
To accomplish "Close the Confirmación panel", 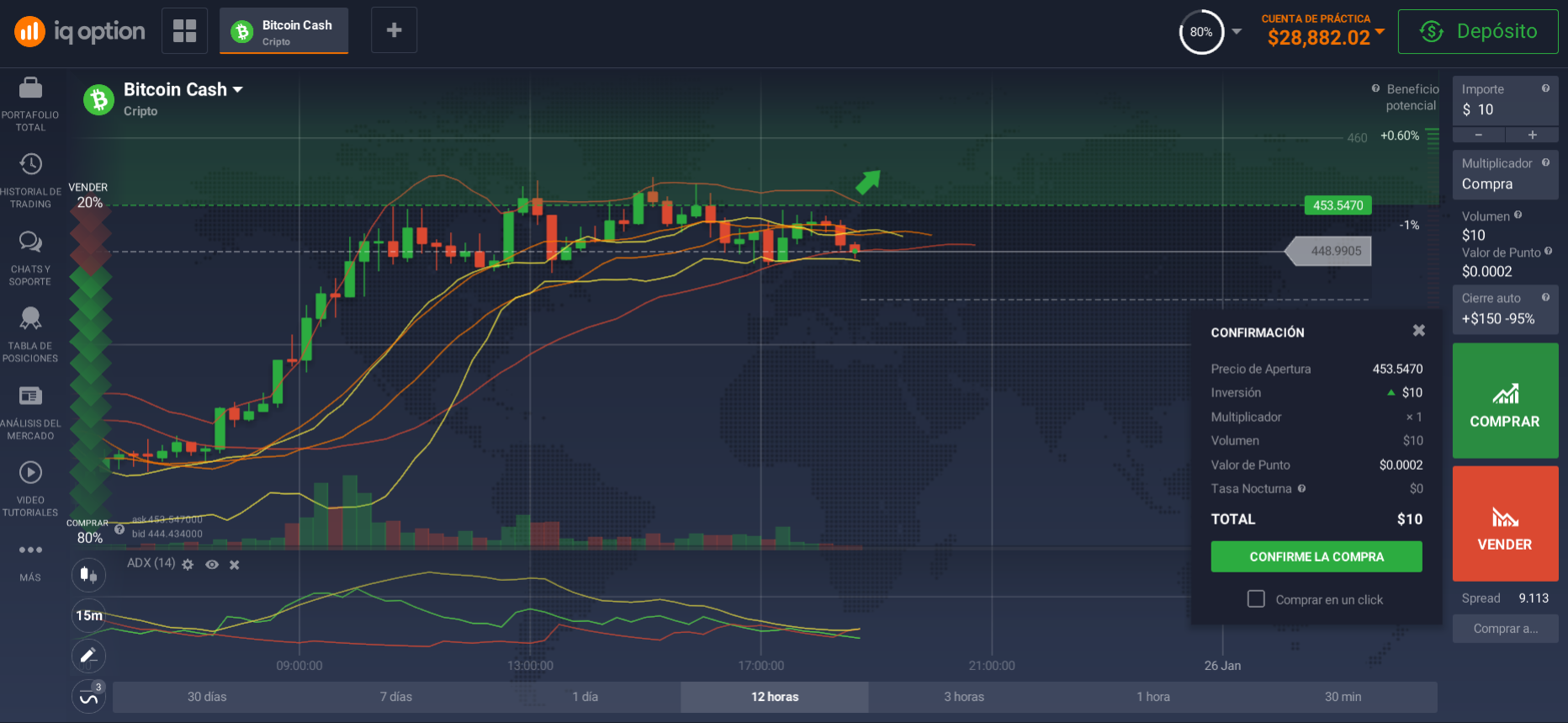I will pyautogui.click(x=1419, y=331).
